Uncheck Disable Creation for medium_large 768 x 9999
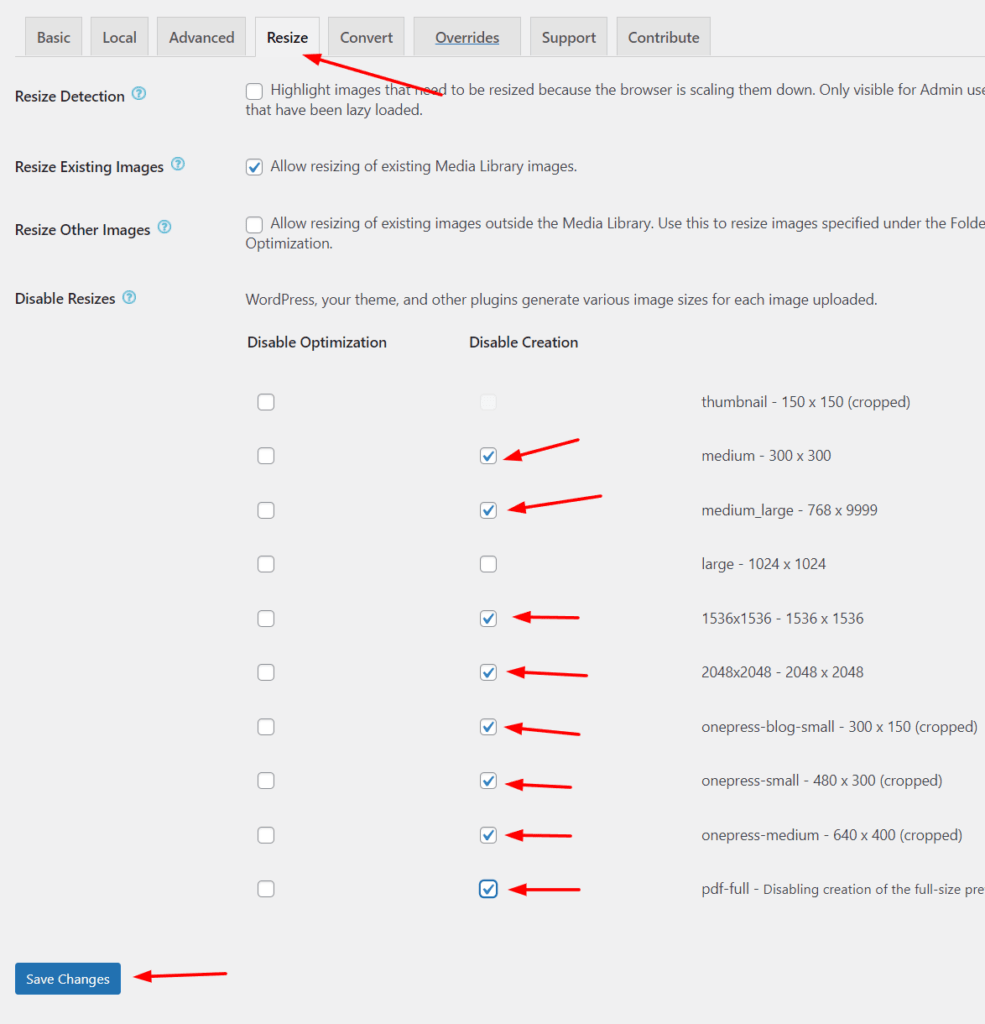 pyautogui.click(x=488, y=510)
